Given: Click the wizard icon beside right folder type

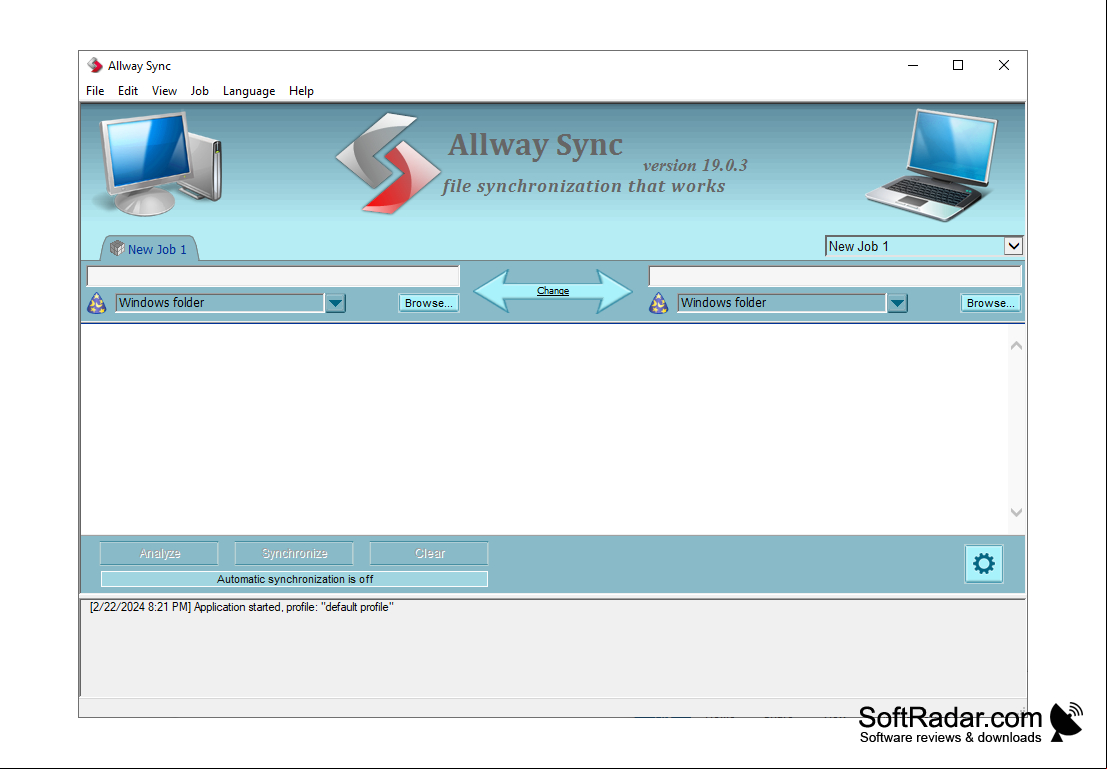Looking at the screenshot, I should point(658,303).
